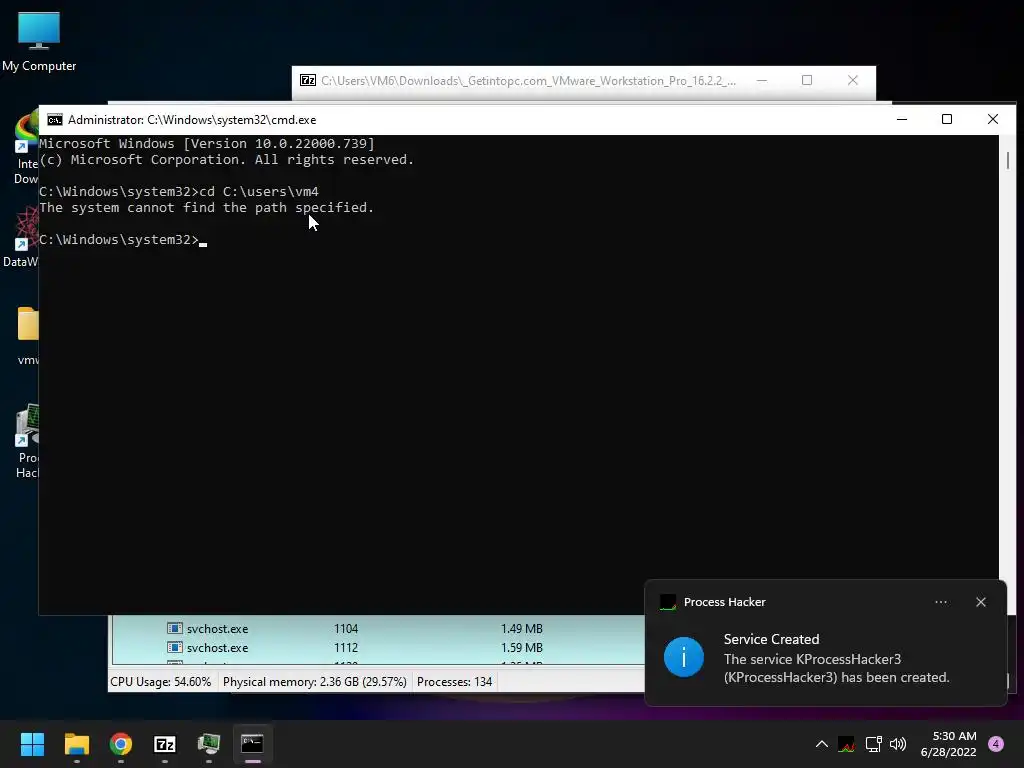Switch to Process Hacker on the taskbar
Image resolution: width=1024 pixels, height=768 pixels.
209,744
